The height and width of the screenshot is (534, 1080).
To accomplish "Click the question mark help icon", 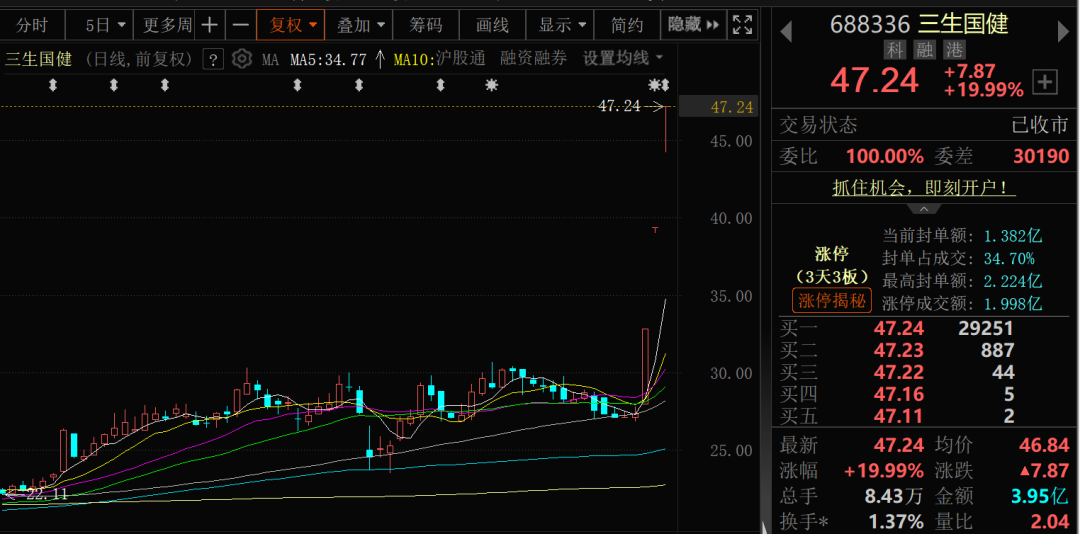I will tap(212, 59).
